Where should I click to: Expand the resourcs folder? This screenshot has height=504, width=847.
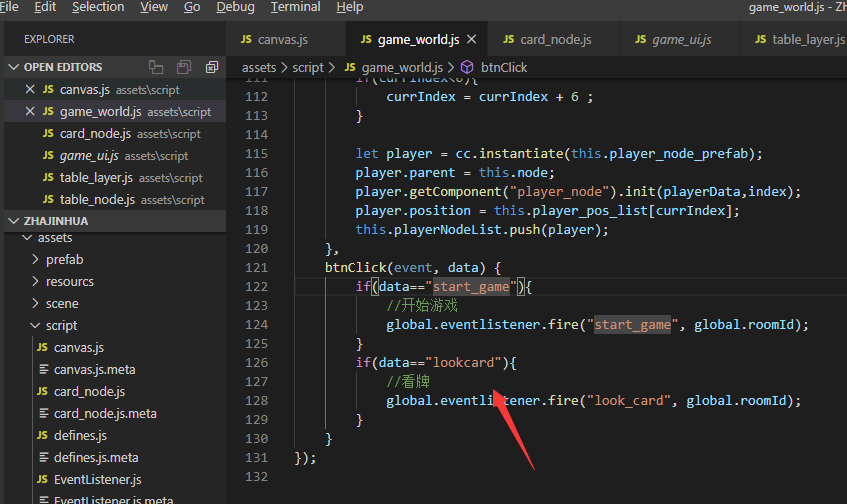click(36, 282)
